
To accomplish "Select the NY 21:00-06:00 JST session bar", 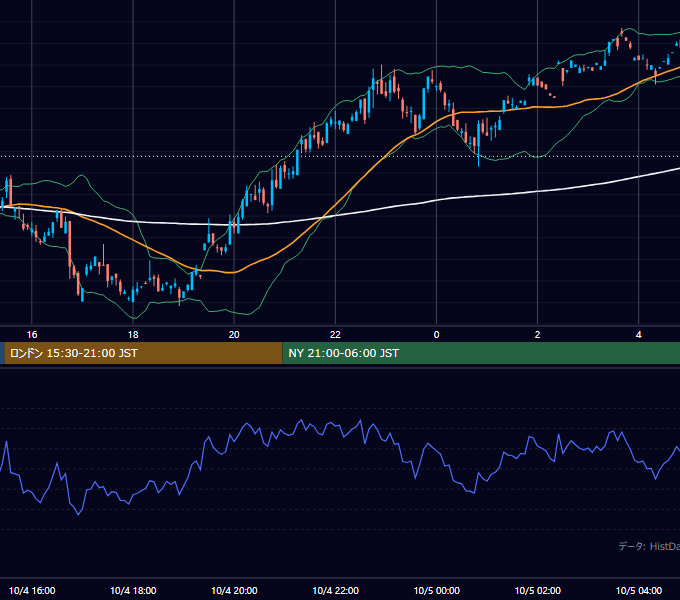I will 481,353.
